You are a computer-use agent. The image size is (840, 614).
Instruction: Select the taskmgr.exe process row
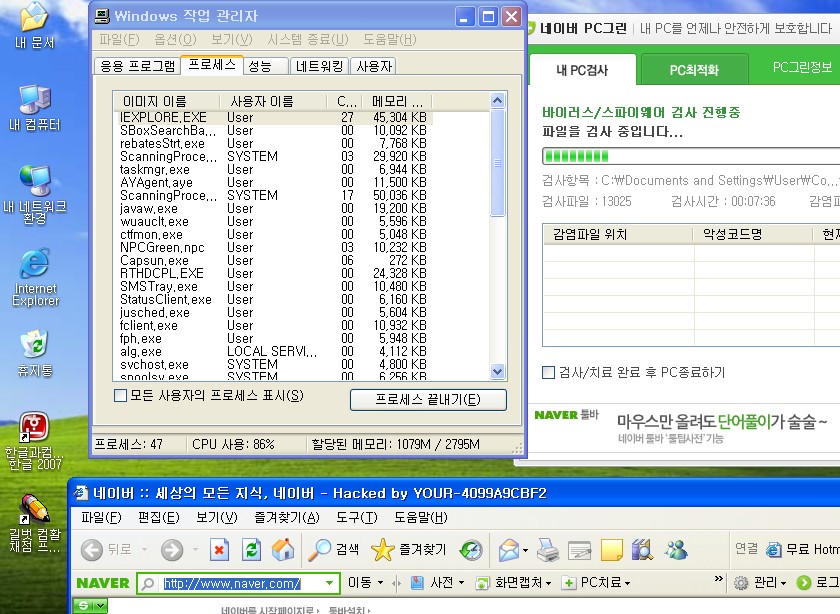[273, 169]
